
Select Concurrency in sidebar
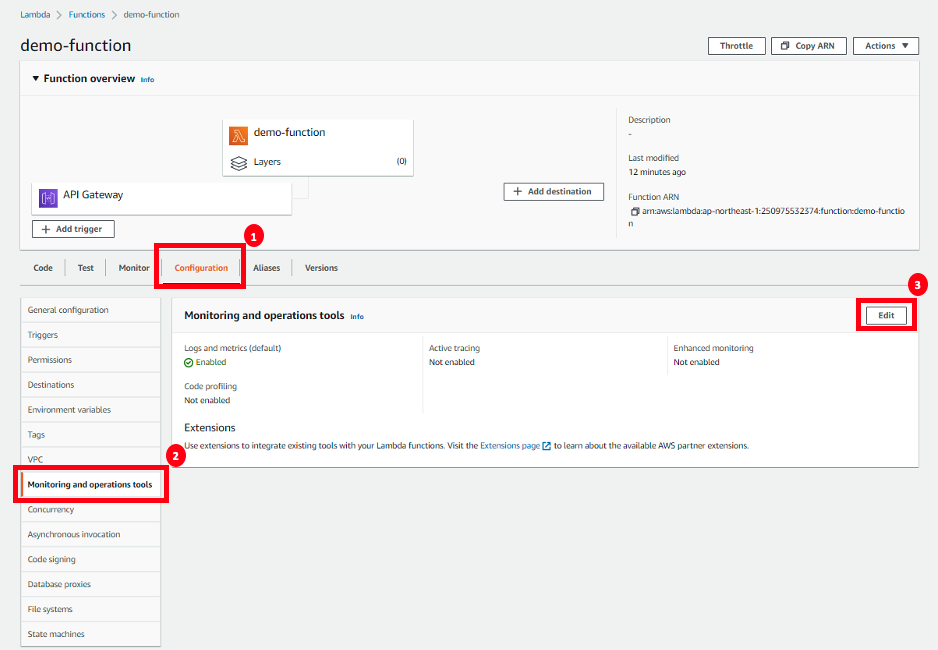point(90,509)
